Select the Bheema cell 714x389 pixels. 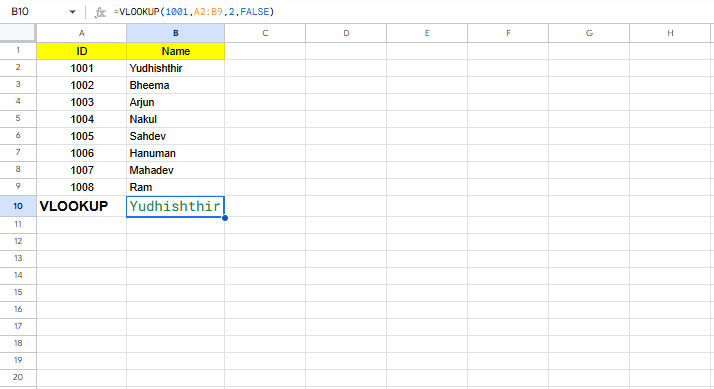(x=175, y=85)
